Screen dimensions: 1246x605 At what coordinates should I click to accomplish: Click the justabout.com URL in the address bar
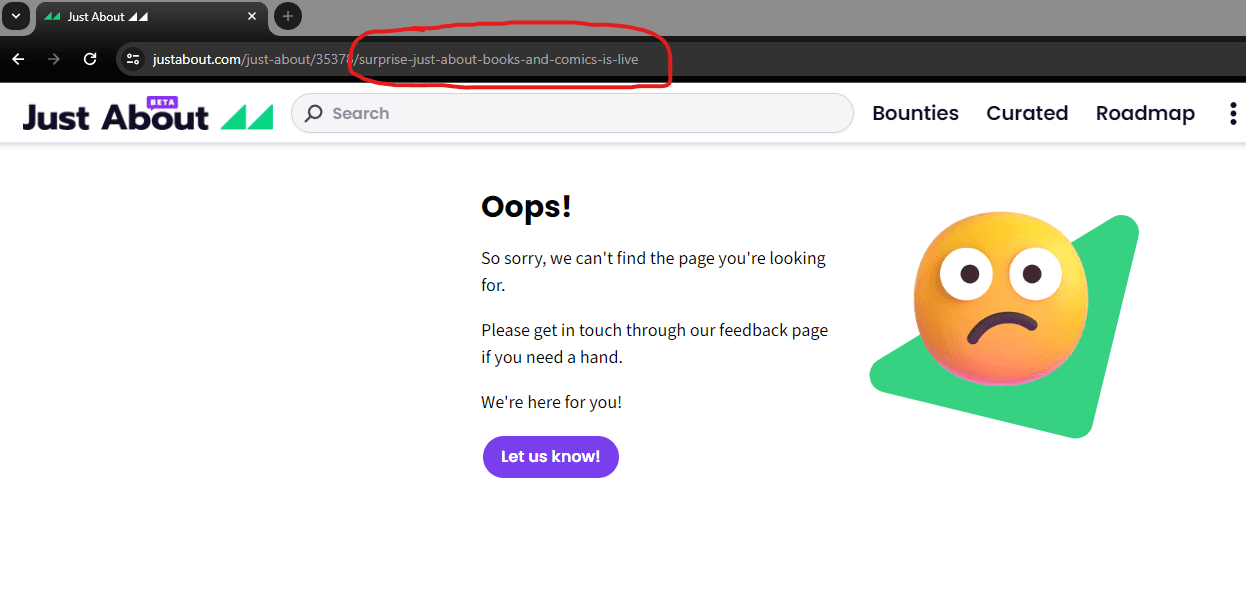click(x=395, y=59)
